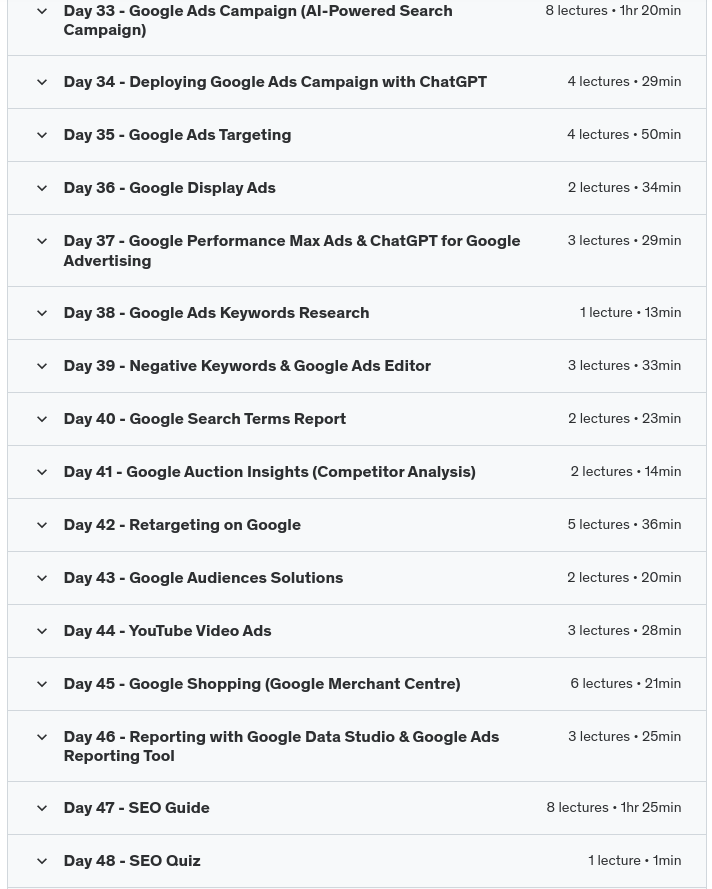The width and height of the screenshot is (712, 889).
Task: Click the Day 38 chevron arrow
Action: (x=42, y=313)
